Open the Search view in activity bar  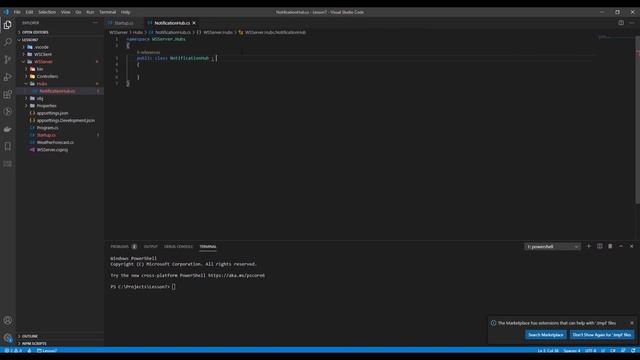8,42
